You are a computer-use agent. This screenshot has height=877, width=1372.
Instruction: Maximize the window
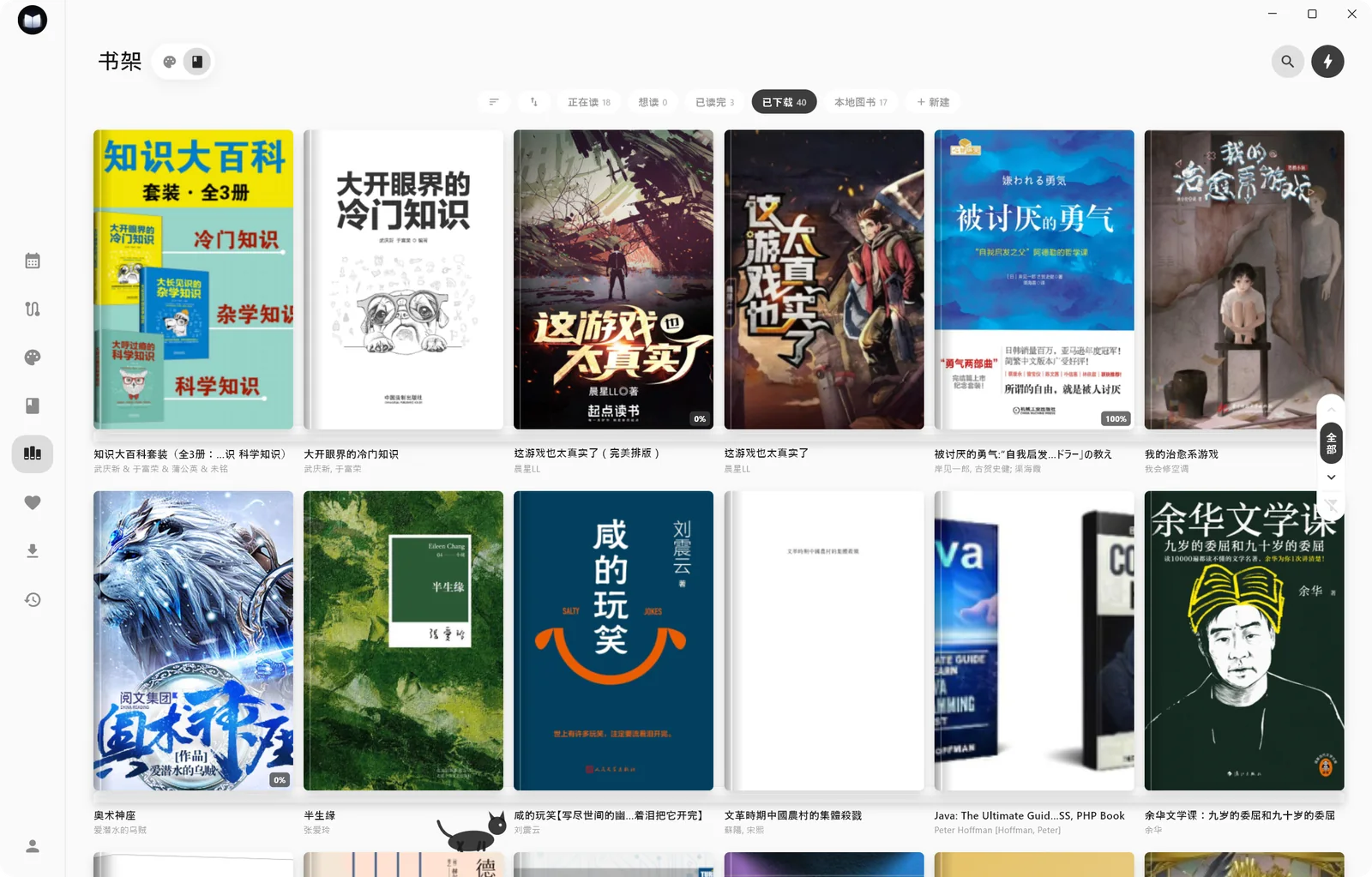point(1312,14)
